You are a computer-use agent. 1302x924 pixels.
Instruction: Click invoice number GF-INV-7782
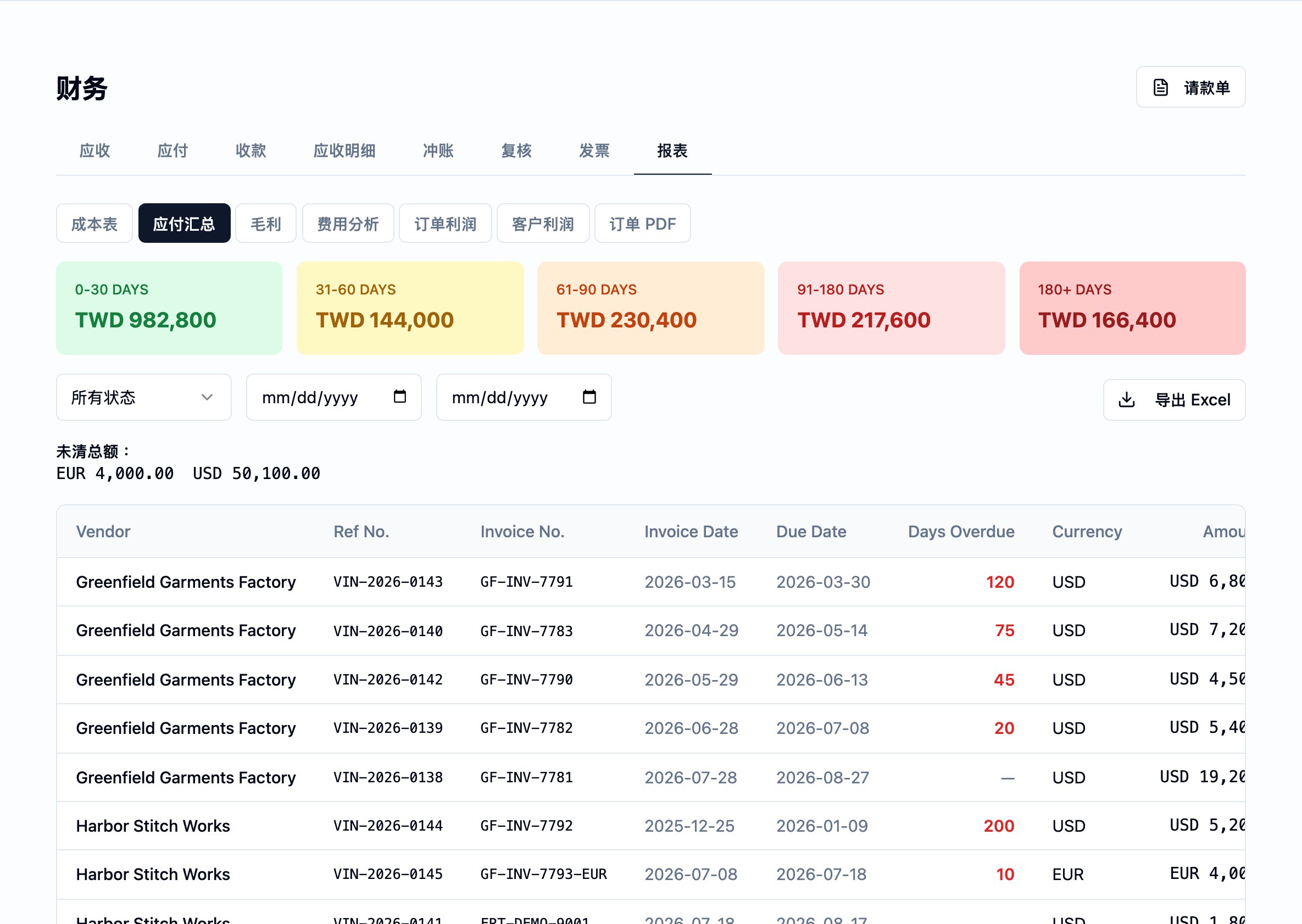point(526,728)
